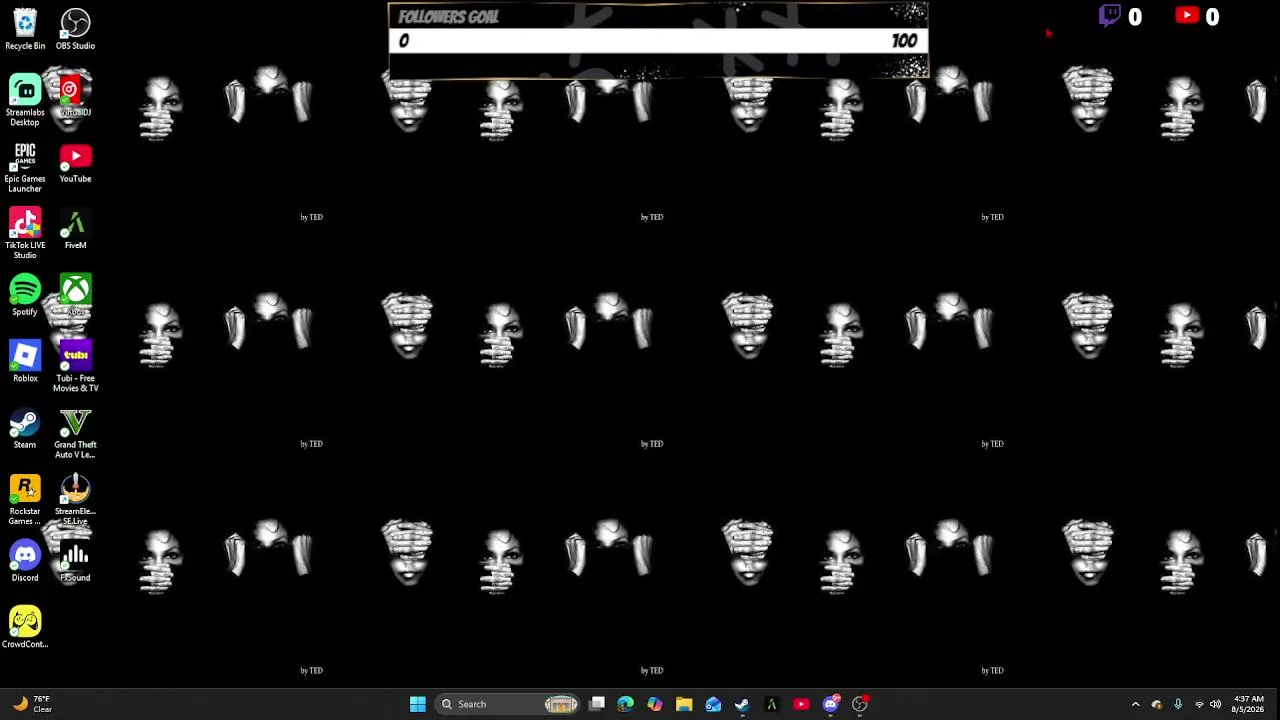This screenshot has height=720, width=1280.
Task: Select the Streamlabs Desktop shortcut icon
Action: pyautogui.click(x=25, y=100)
